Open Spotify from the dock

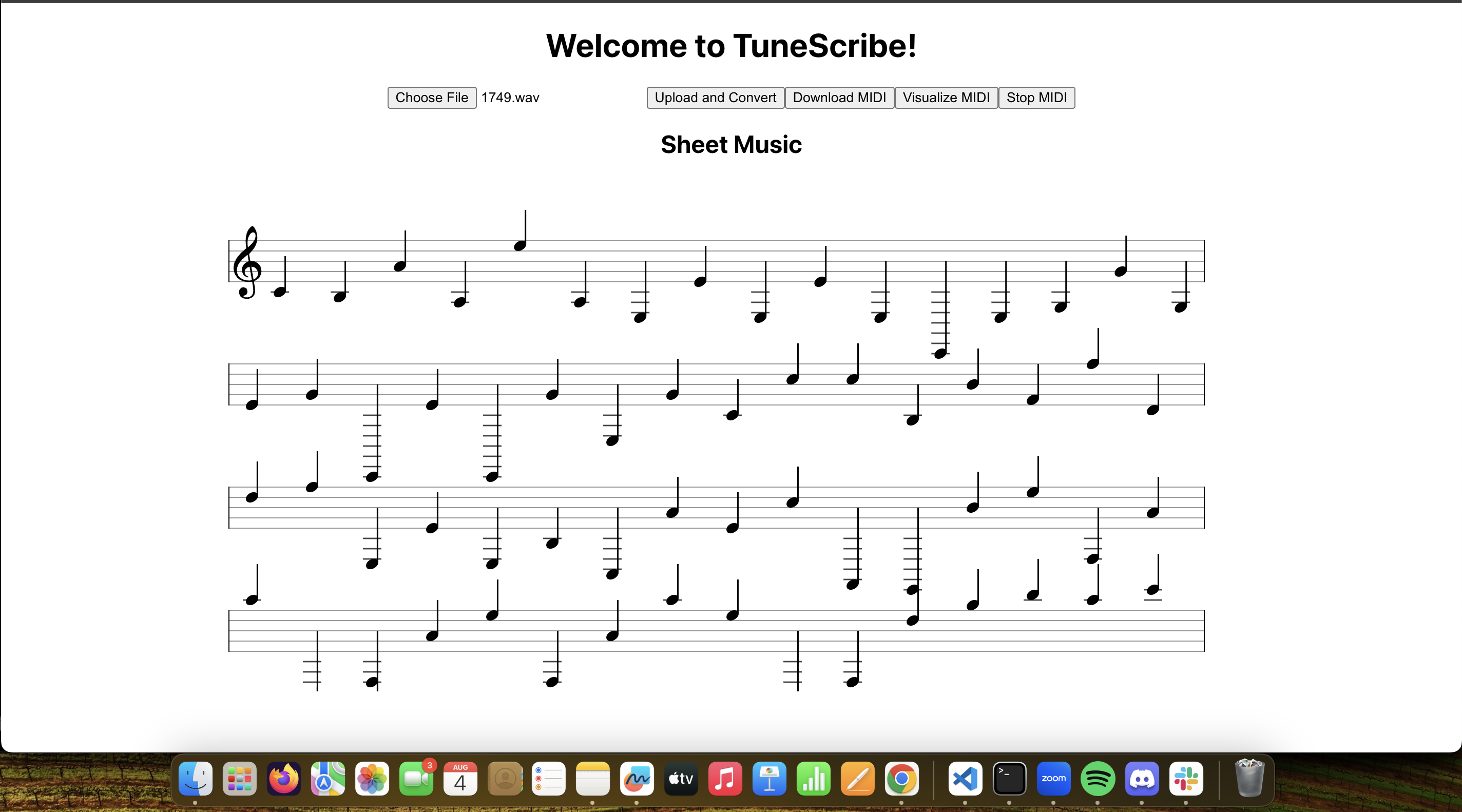[1098, 779]
